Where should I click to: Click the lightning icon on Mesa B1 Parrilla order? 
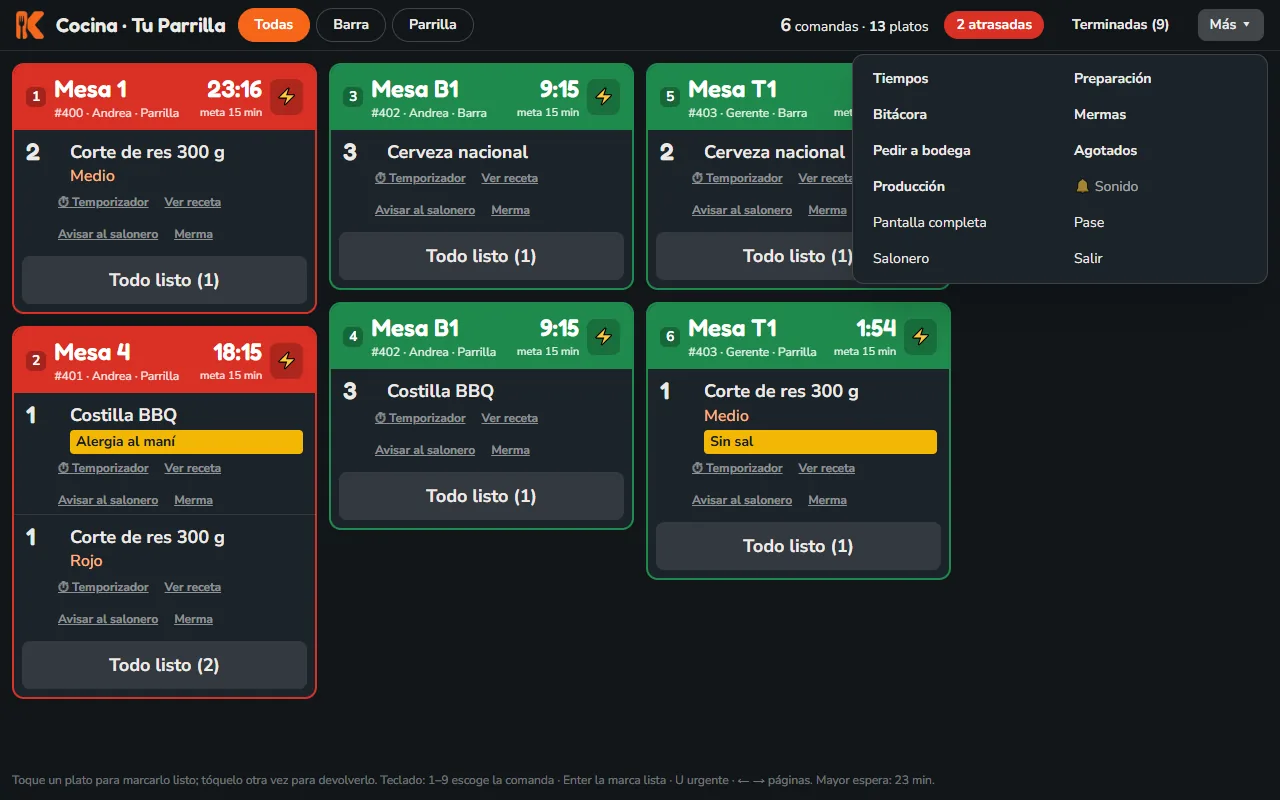pos(603,336)
